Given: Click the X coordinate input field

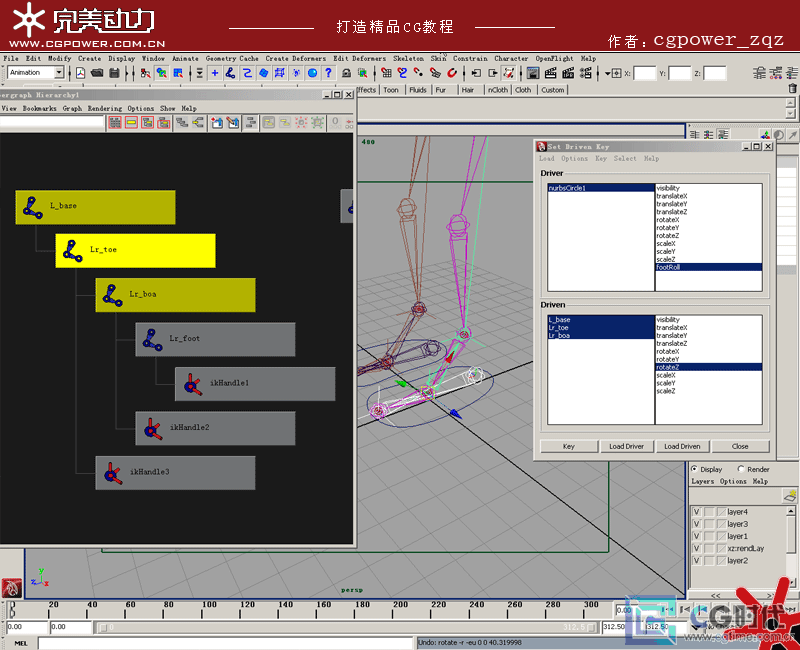Looking at the screenshot, I should click(x=644, y=73).
